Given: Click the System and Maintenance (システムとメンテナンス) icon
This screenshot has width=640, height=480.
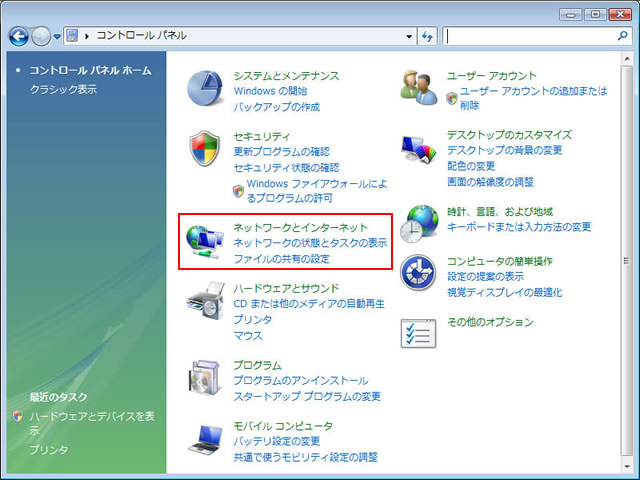Looking at the screenshot, I should tap(207, 89).
